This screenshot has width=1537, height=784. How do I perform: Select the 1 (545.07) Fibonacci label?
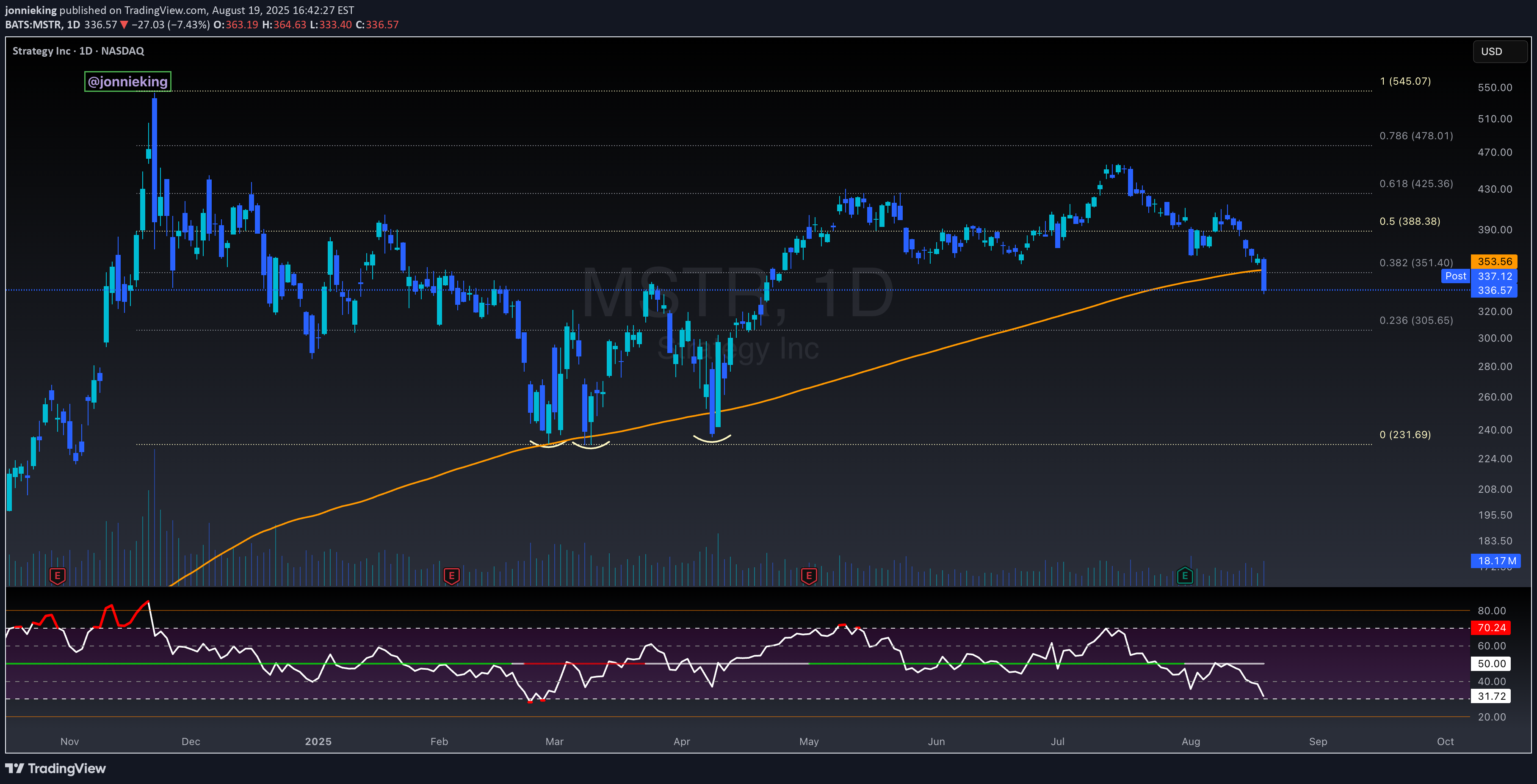[1404, 81]
